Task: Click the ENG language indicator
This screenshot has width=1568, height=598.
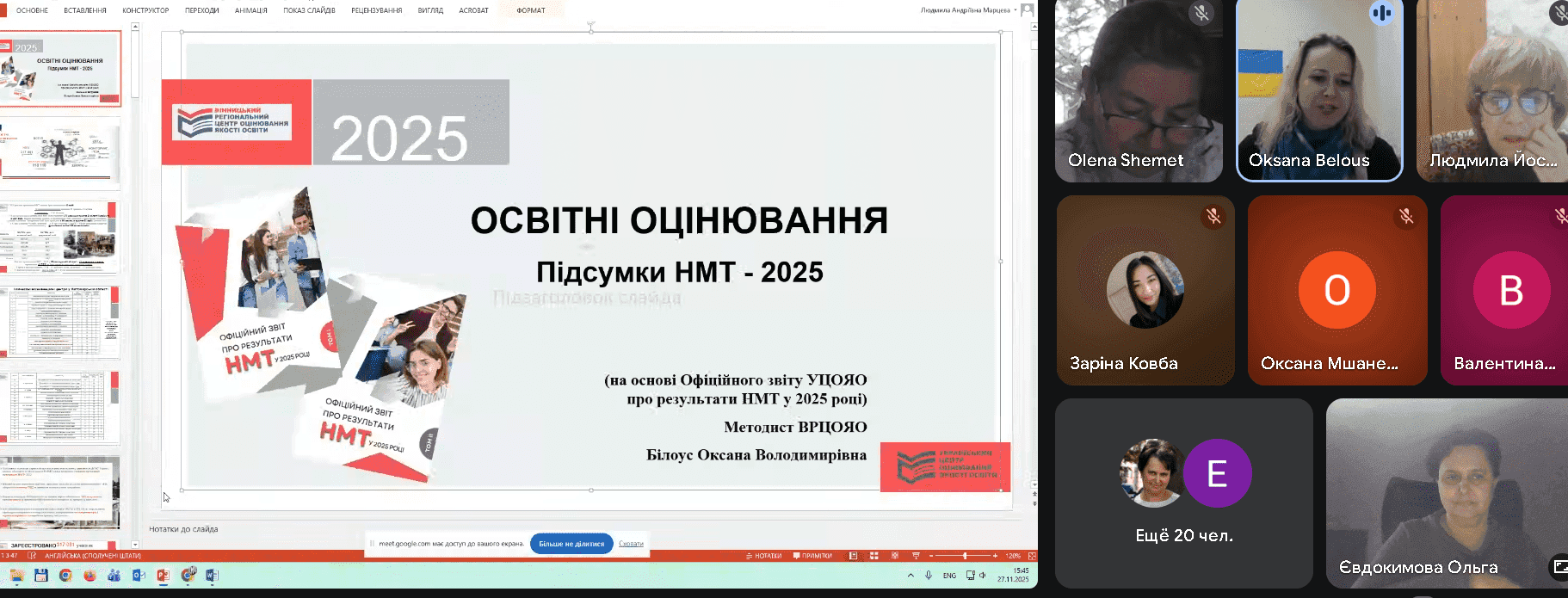Action: 949,576
